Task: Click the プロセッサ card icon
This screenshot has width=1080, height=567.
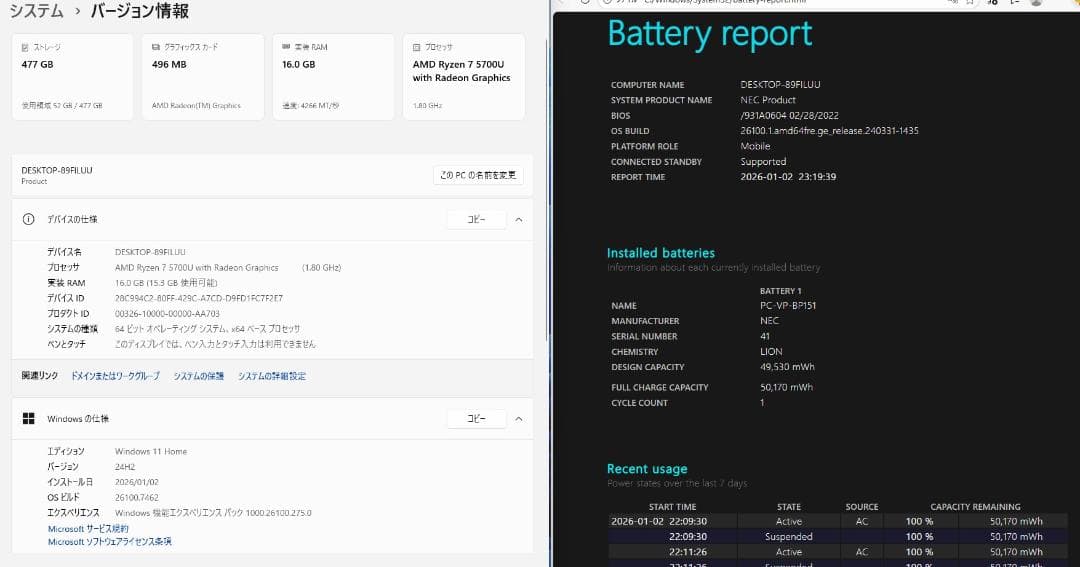Action: coord(417,47)
